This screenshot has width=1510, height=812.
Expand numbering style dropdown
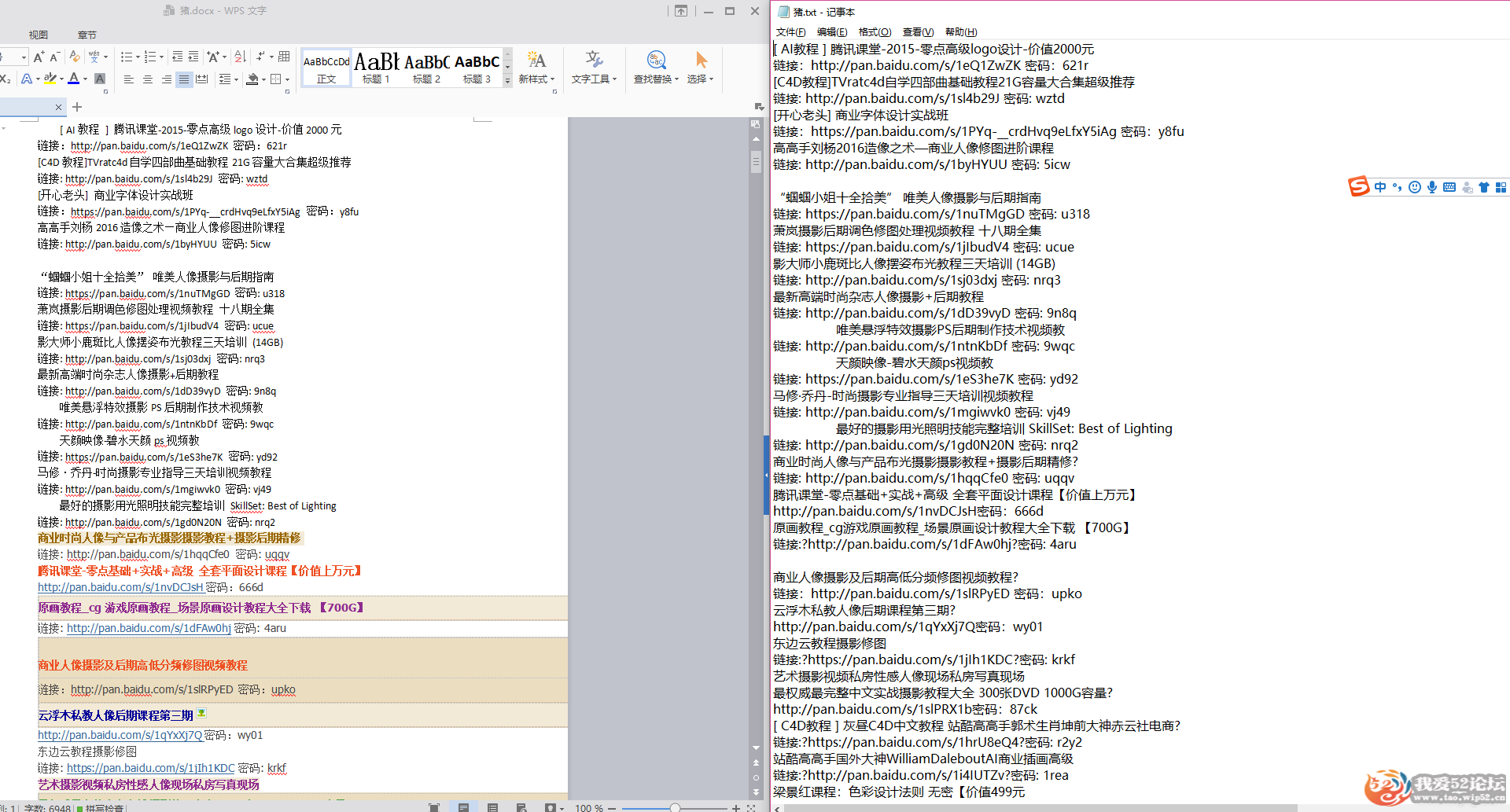pyautogui.click(x=162, y=57)
